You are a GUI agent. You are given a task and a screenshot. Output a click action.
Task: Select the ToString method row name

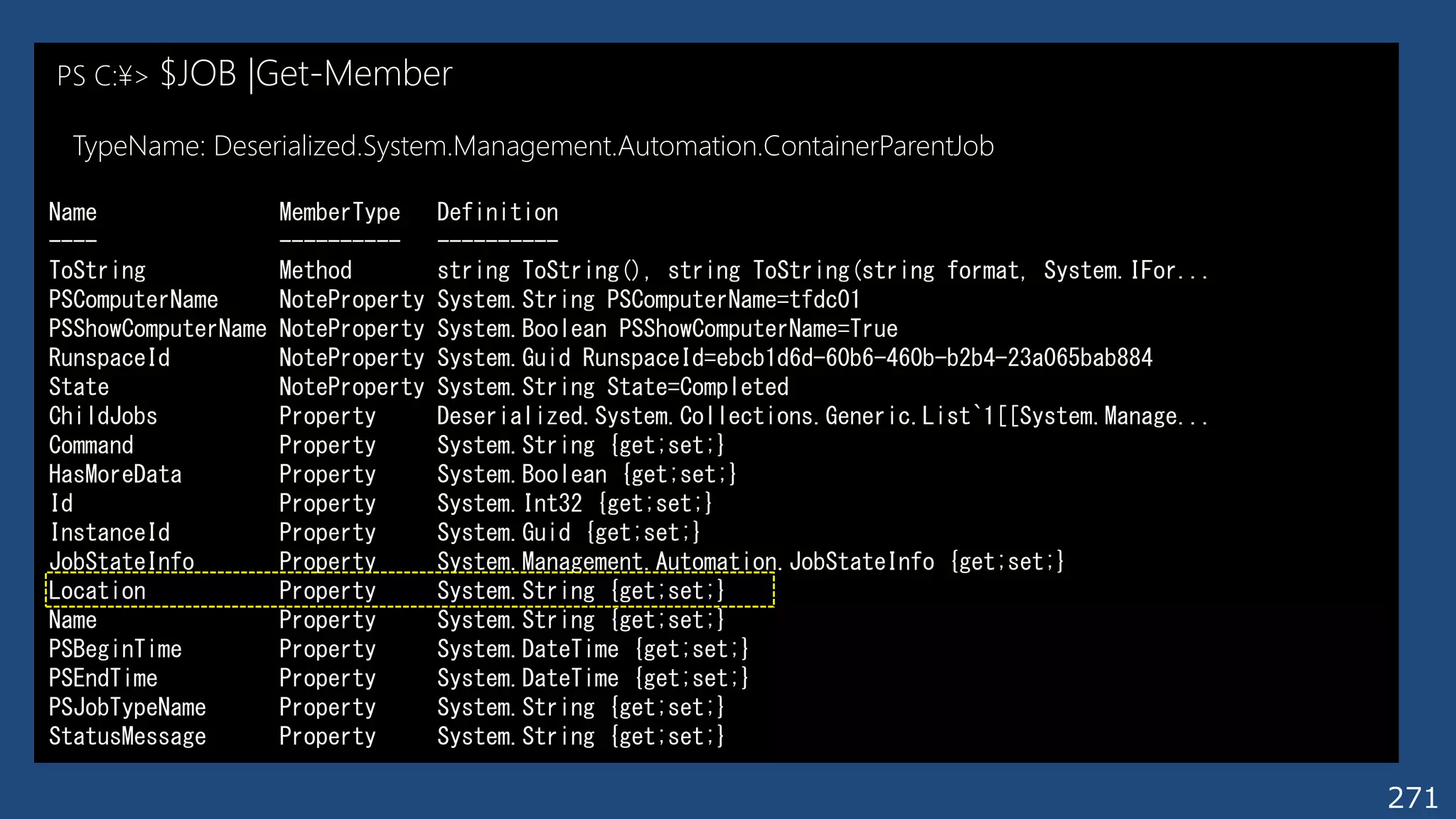point(97,271)
